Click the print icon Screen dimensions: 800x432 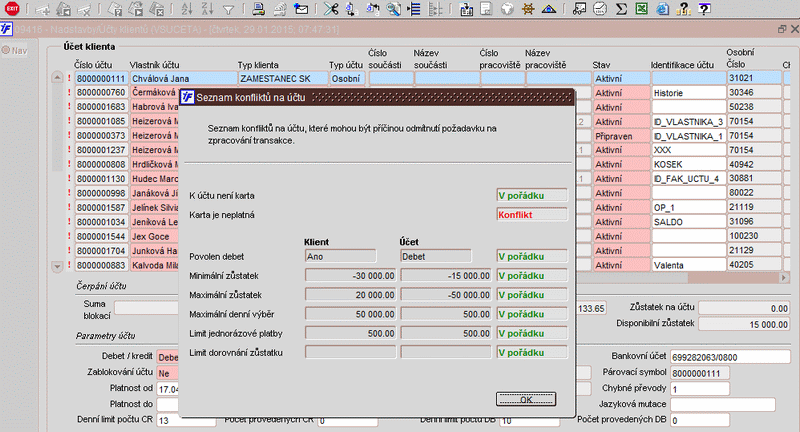pos(259,9)
